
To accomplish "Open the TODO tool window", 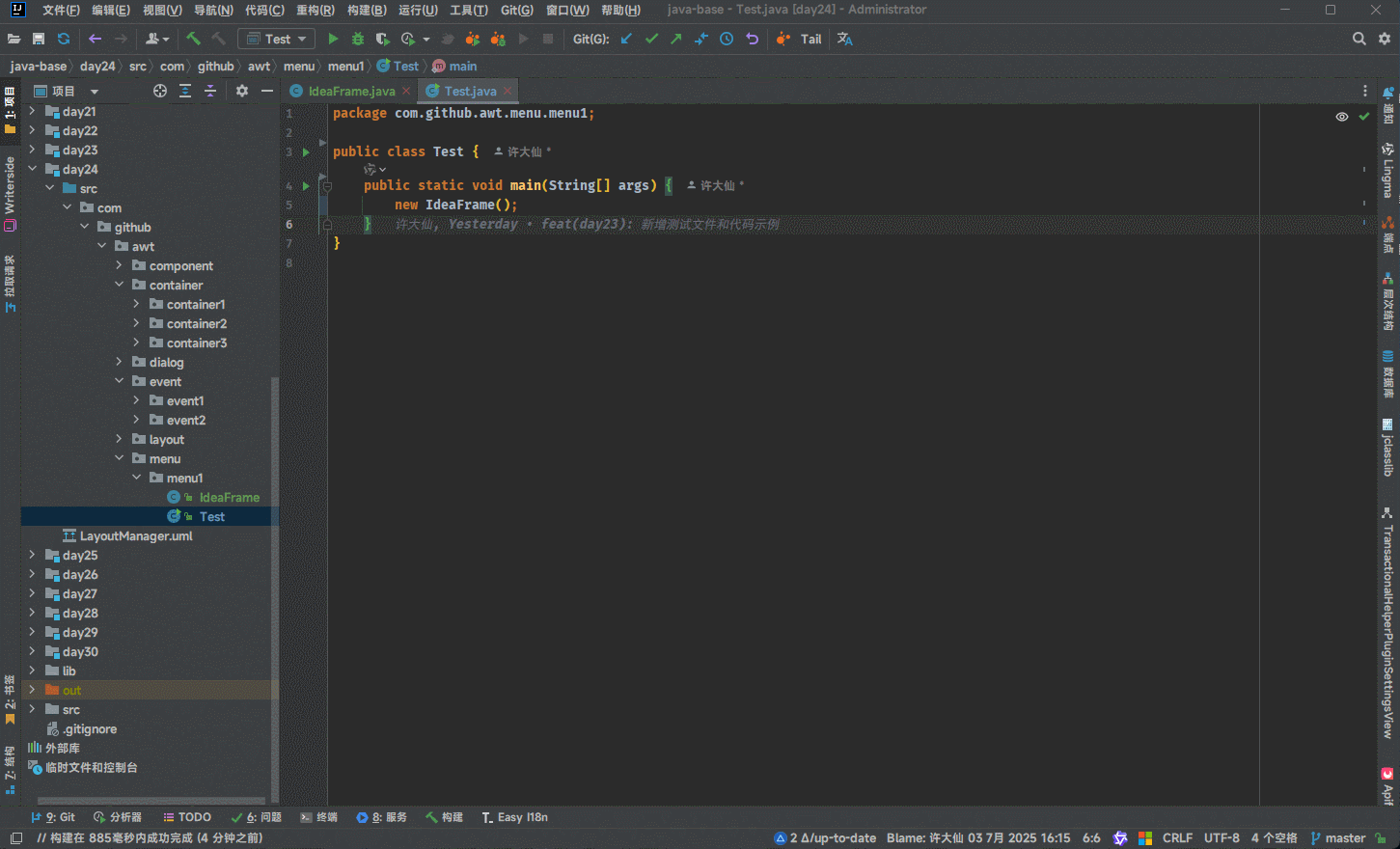I will coord(187,817).
